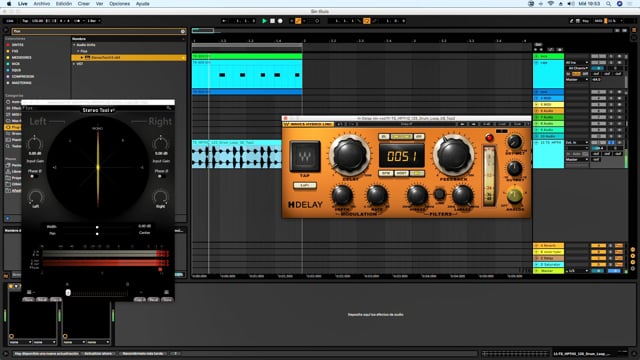Click the Dry/Wet knob on H-Delay
This screenshot has height=360, width=640.
[514, 142]
